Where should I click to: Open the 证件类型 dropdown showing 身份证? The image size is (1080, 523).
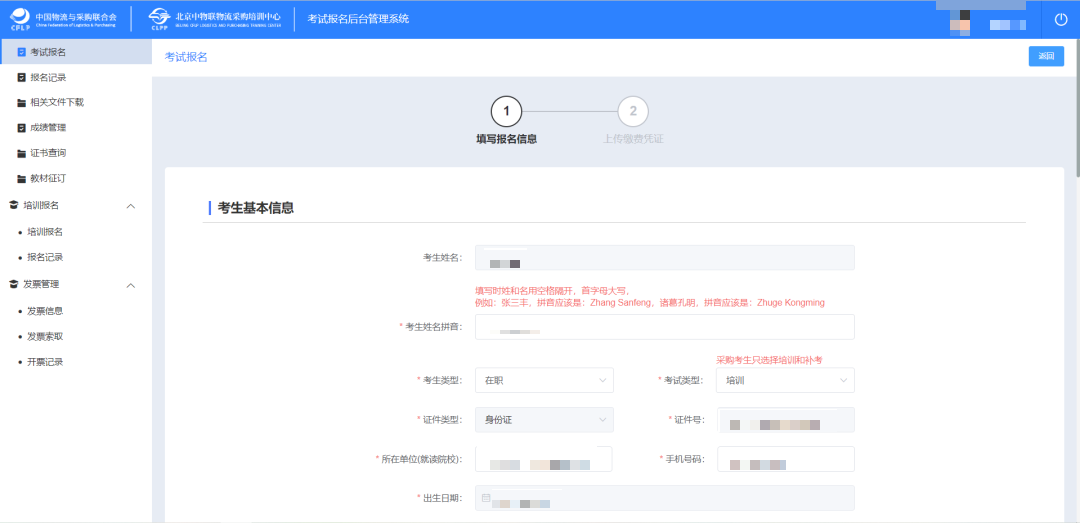click(544, 420)
